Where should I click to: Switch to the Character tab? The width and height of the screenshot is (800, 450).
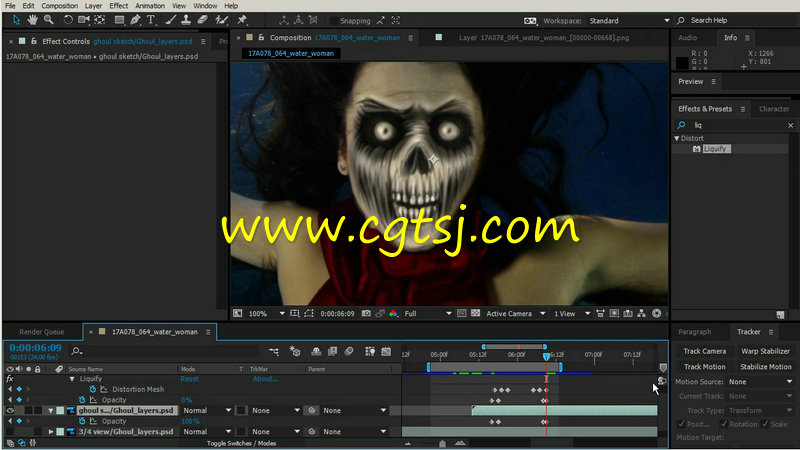point(773,109)
